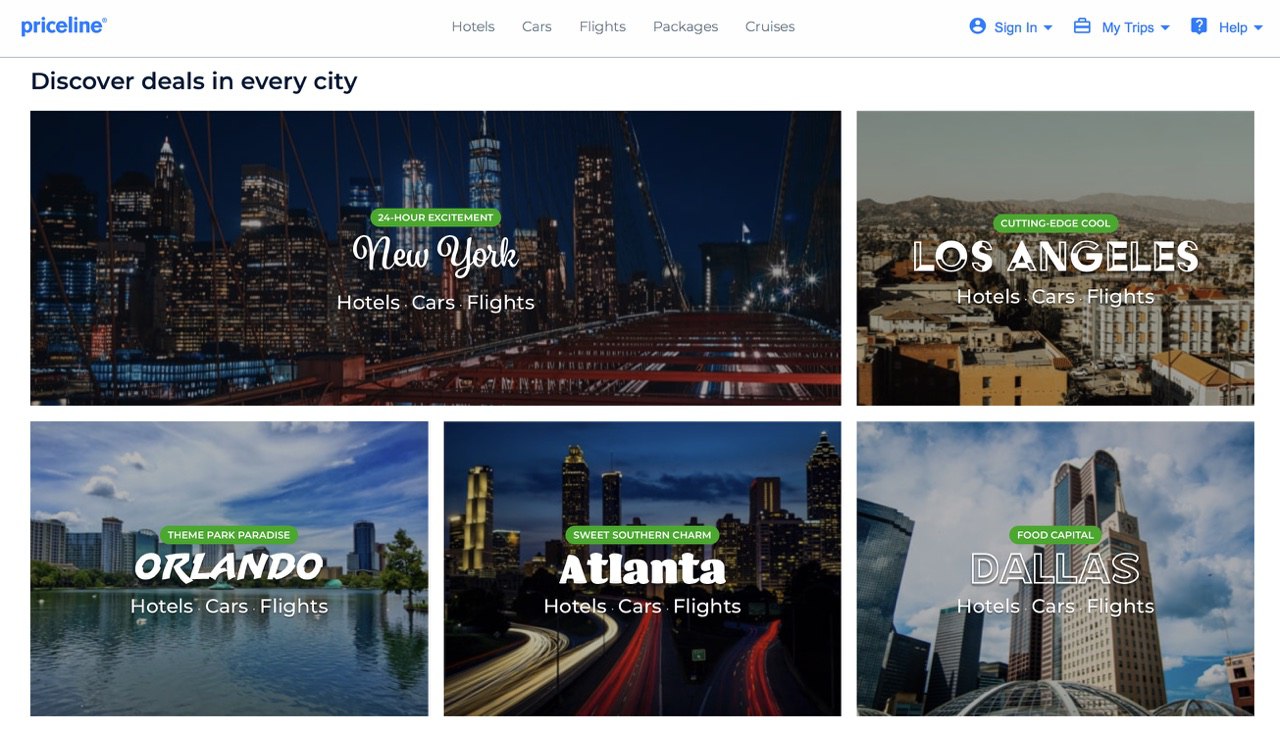Click the Theme Park Paradise badge
This screenshot has height=731, width=1280.
pyautogui.click(x=229, y=535)
